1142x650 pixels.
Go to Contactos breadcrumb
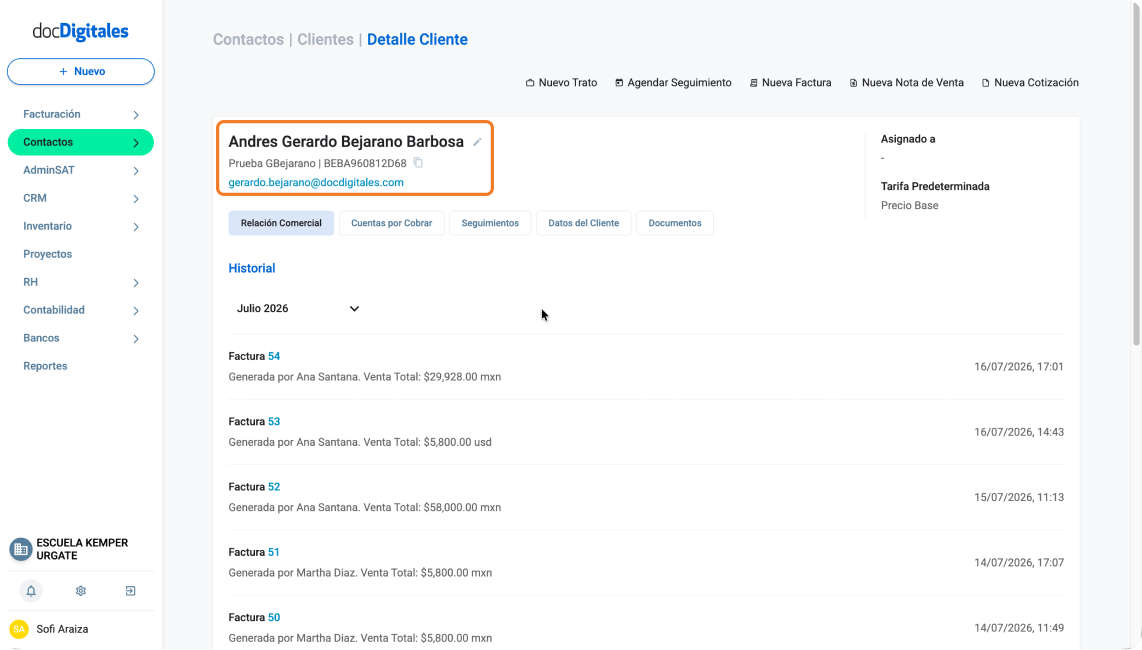(248, 39)
